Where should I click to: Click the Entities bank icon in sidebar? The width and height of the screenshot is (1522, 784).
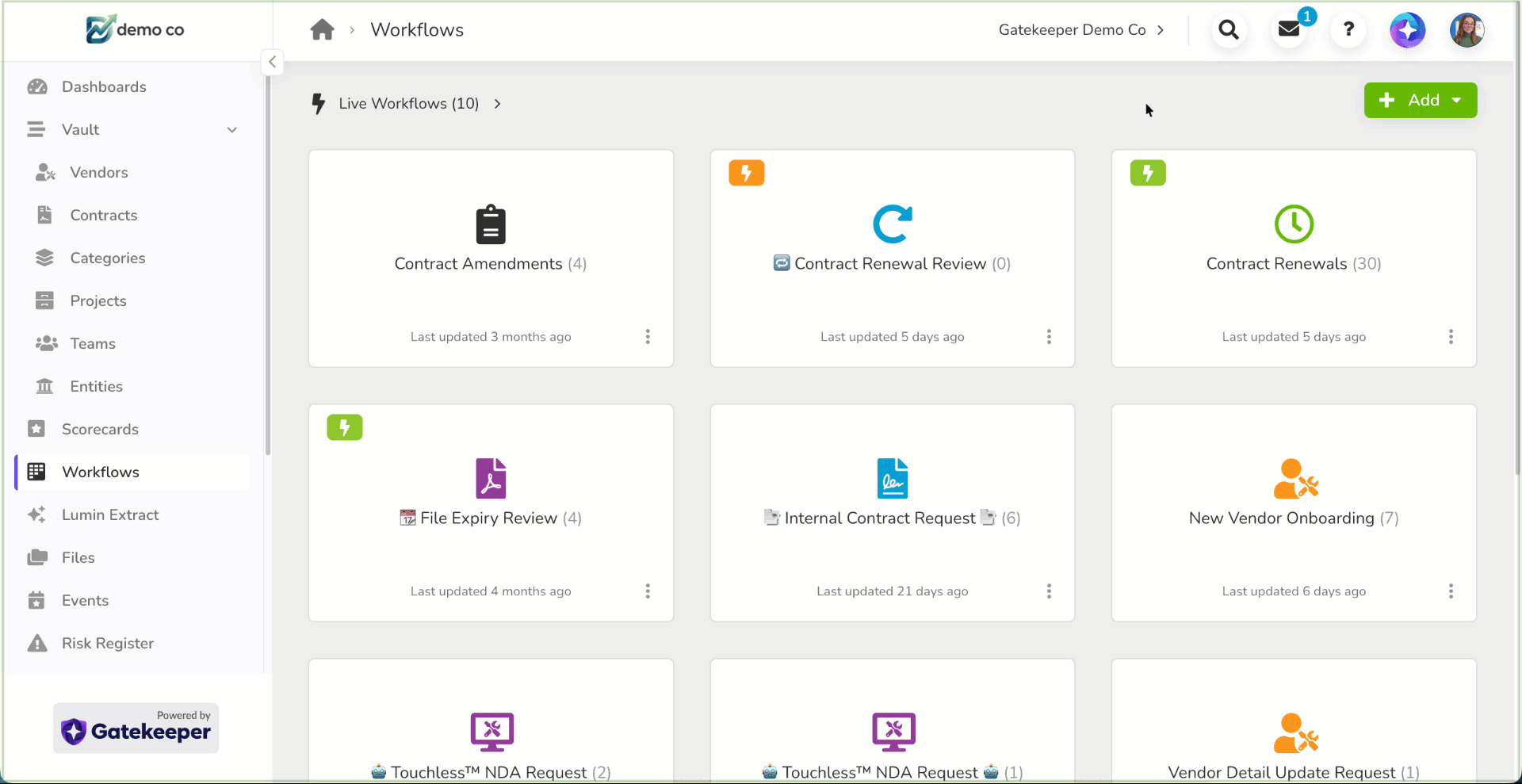[44, 387]
